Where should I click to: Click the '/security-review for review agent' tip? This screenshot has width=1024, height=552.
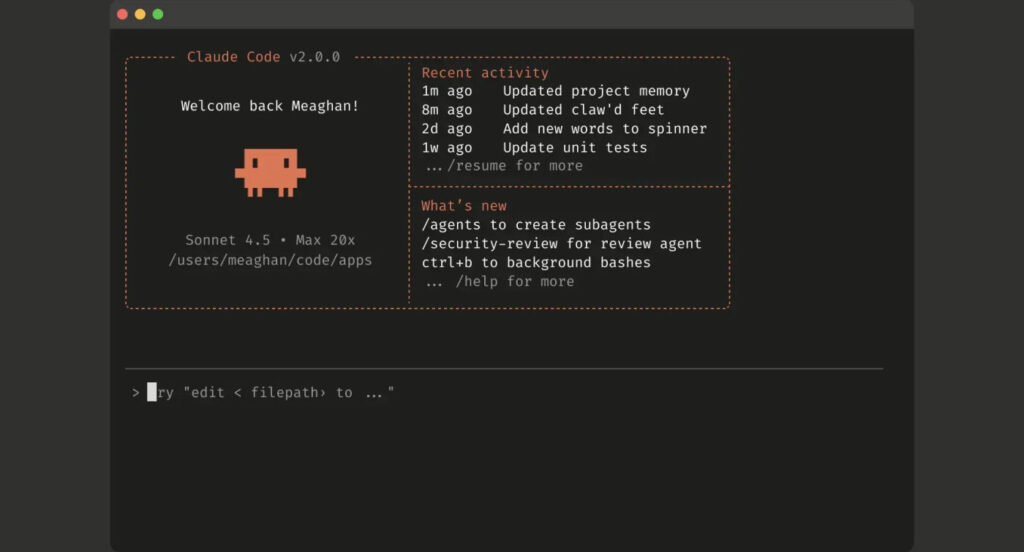561,244
